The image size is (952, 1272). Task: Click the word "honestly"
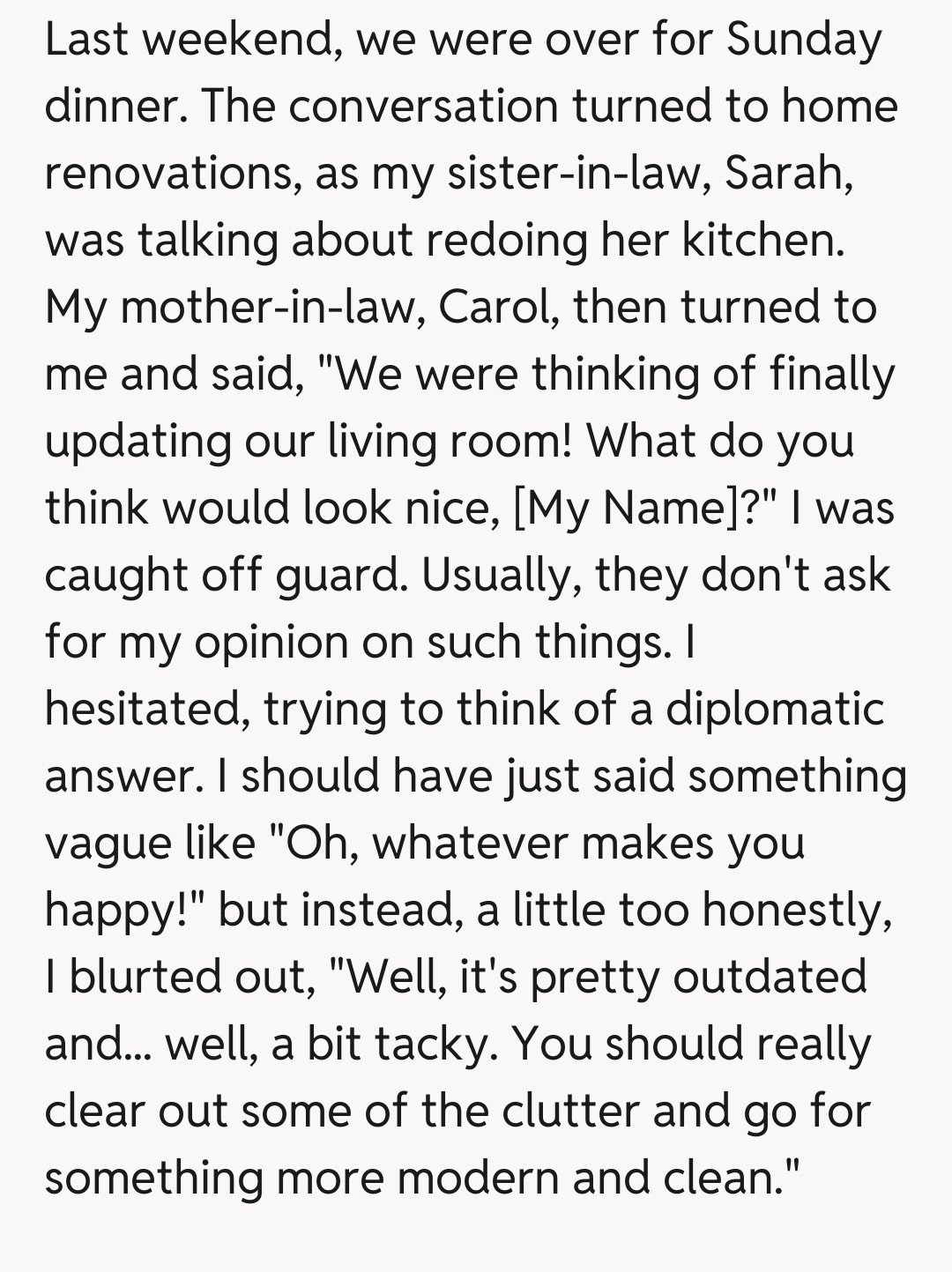point(796,911)
